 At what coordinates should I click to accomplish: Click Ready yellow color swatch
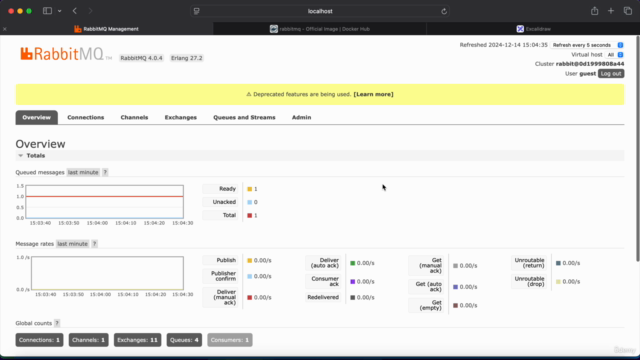249,189
